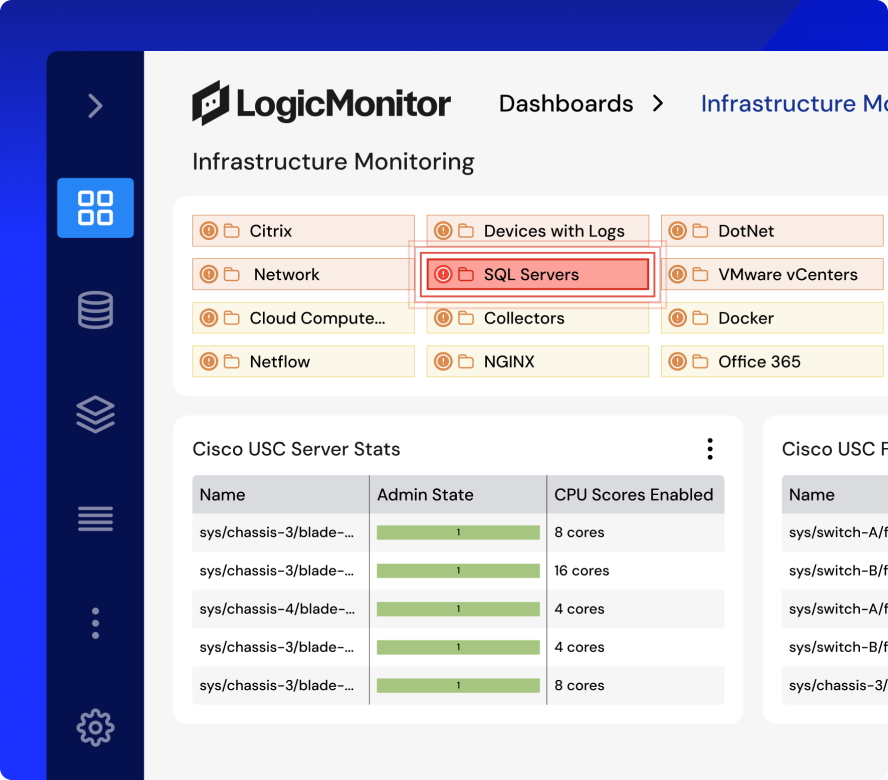The height and width of the screenshot is (780, 888).
Task: Select the red SQL Servers tile
Action: (537, 274)
